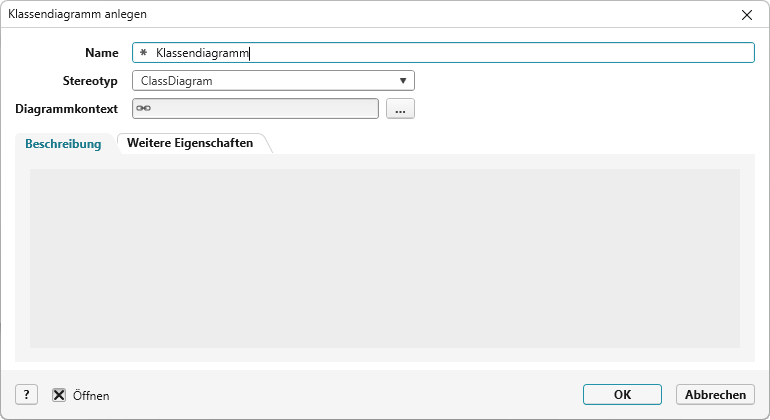Click the Stereotyp dropdown arrow
The height and width of the screenshot is (420, 770).
402,81
